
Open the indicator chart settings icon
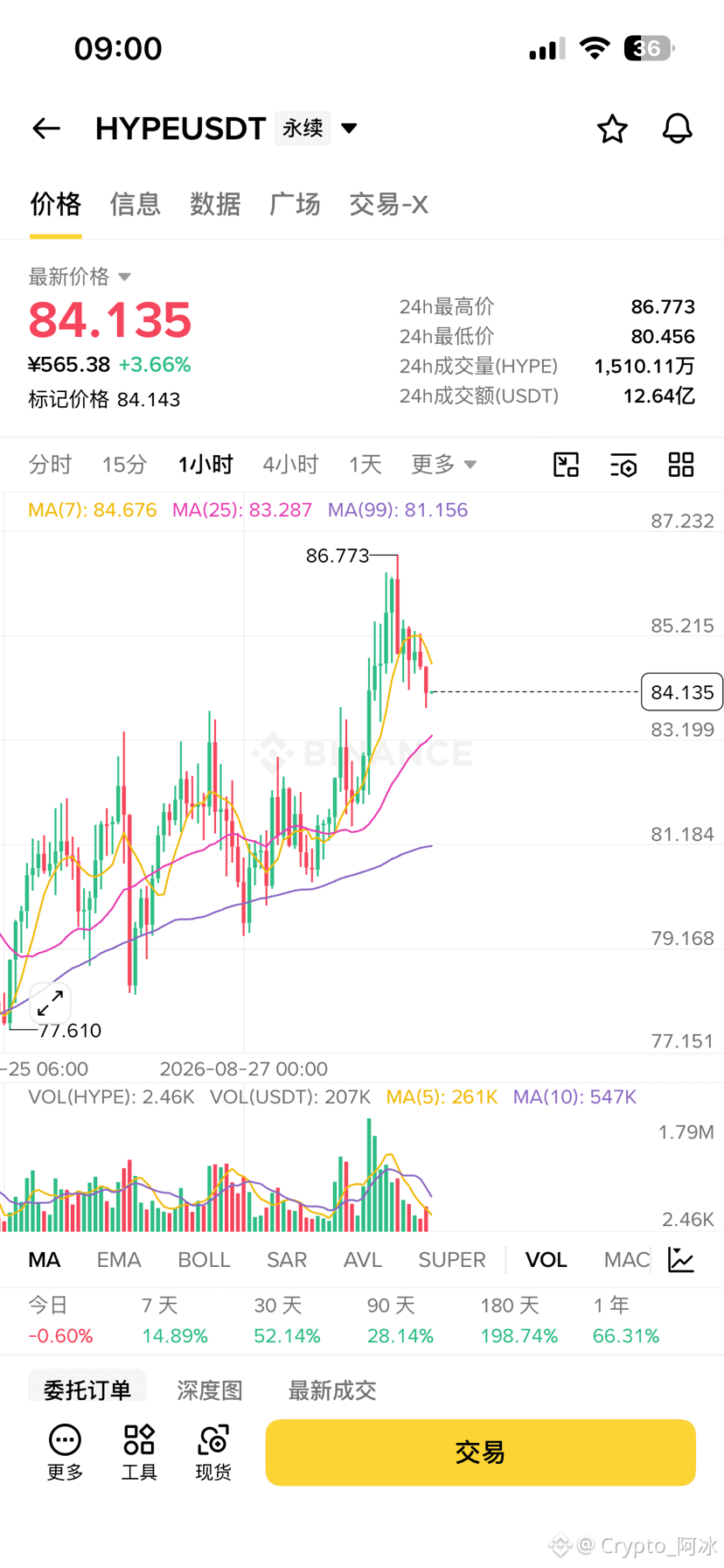pos(681,1260)
